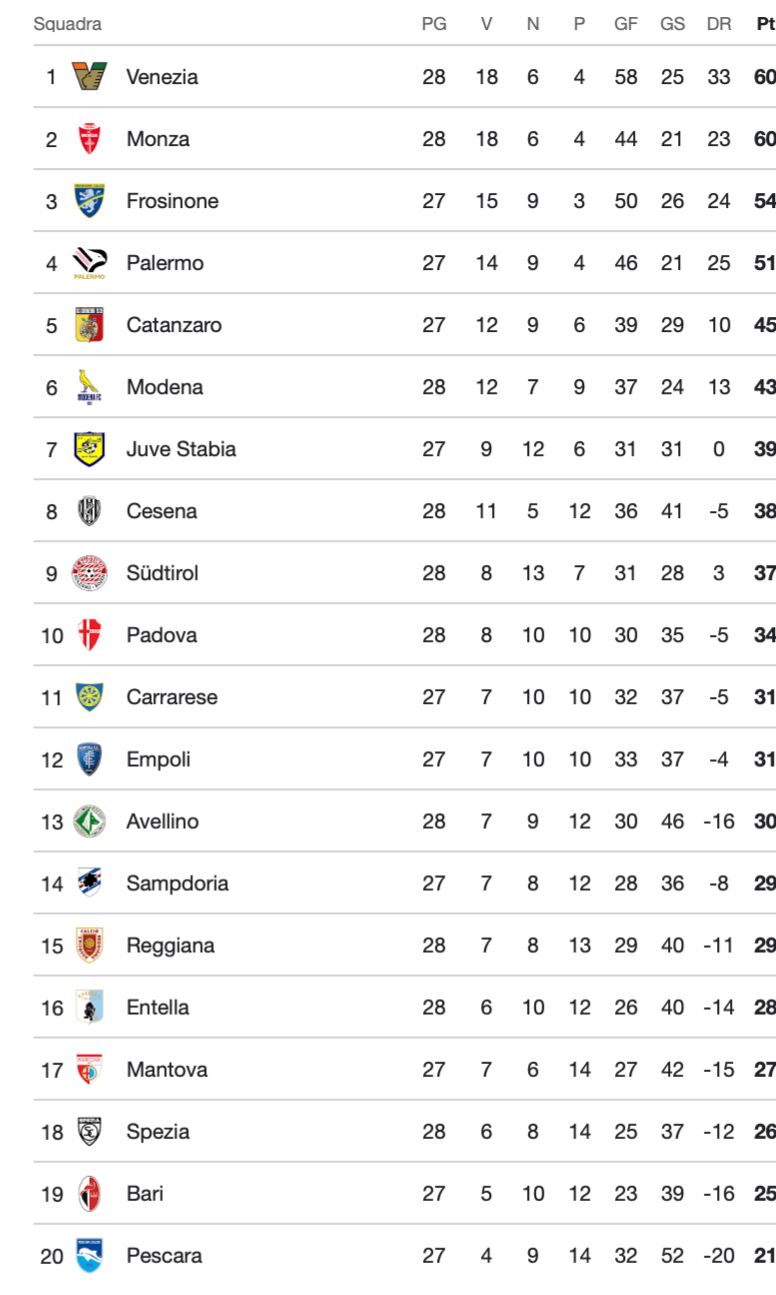Click the Bari club crest
Image resolution: width=776 pixels, height=1295 pixels.
[x=90, y=1193]
